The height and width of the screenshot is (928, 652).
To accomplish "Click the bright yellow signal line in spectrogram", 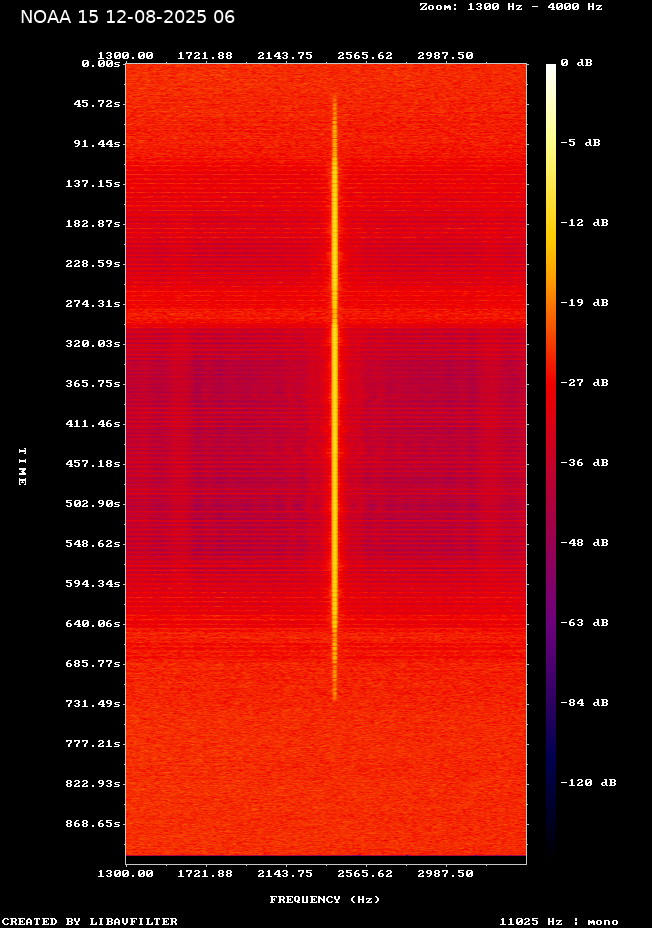I will [335, 397].
